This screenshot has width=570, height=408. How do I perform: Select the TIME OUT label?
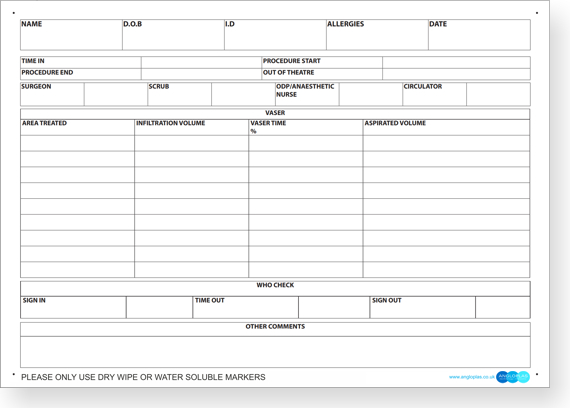(210, 300)
